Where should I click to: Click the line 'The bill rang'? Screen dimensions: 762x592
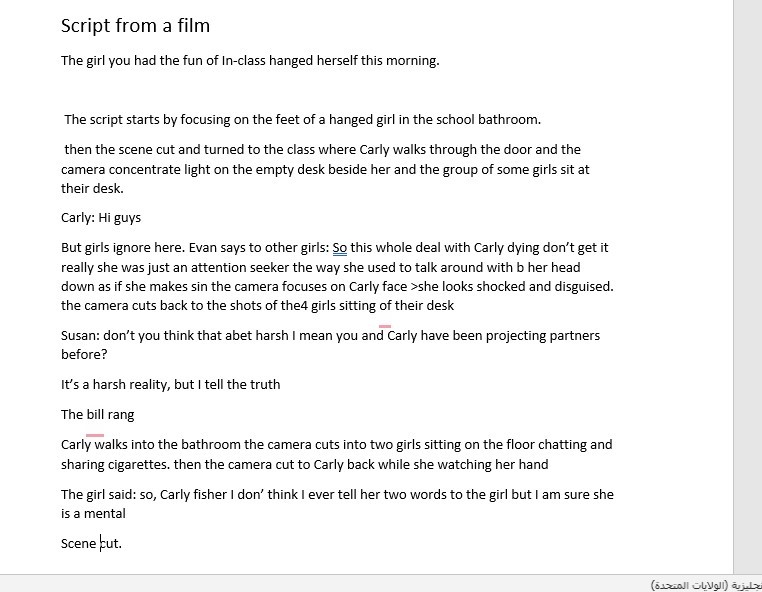98,415
